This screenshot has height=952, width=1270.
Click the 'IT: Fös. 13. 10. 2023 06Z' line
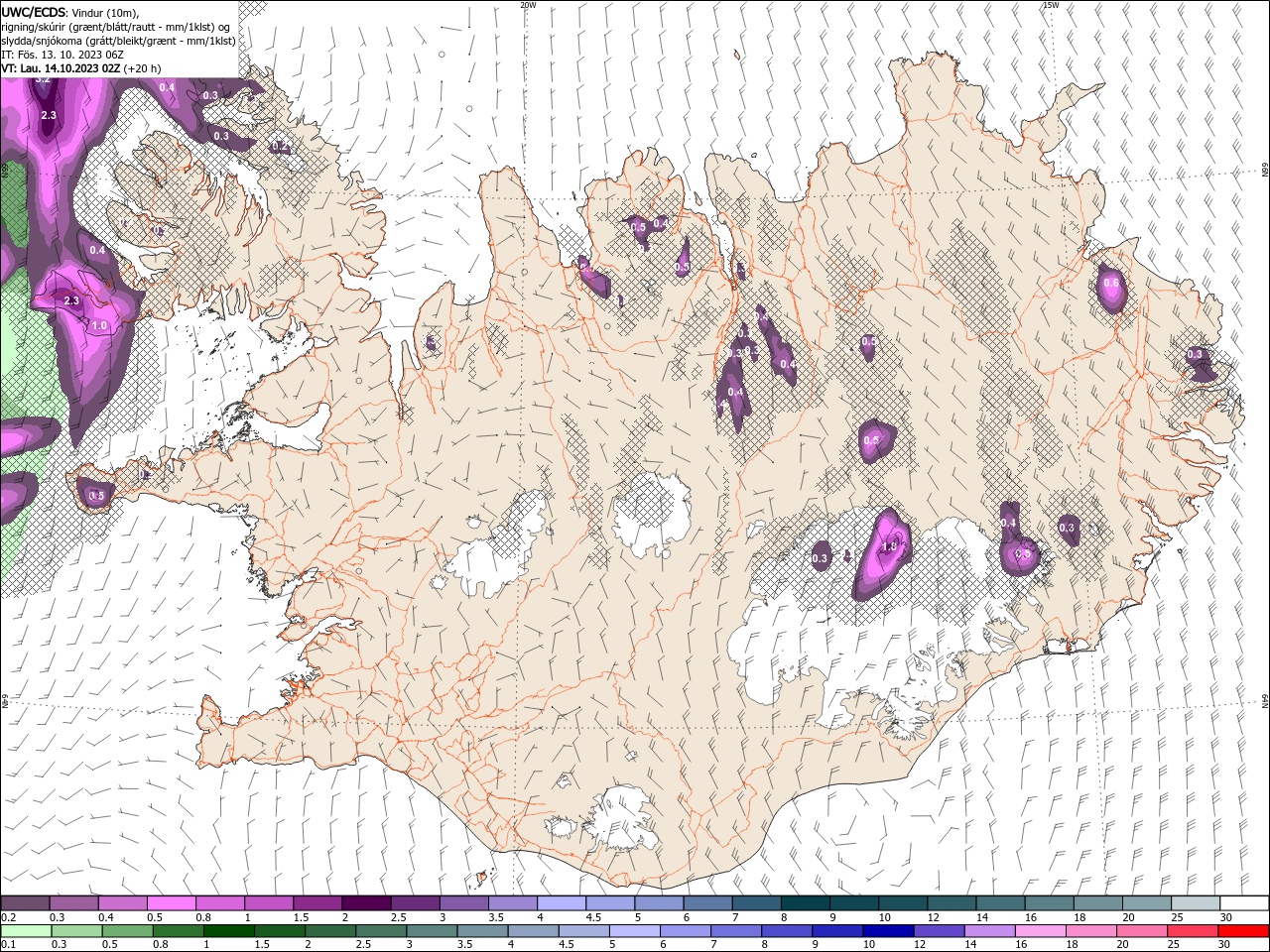click(x=63, y=55)
